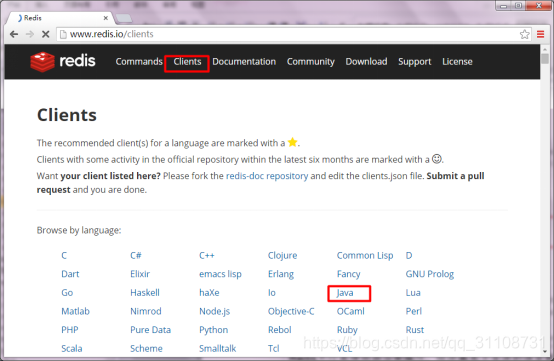This screenshot has height=361, width=554.
Task: Click the scrollbar up arrow
Action: (x=545, y=49)
